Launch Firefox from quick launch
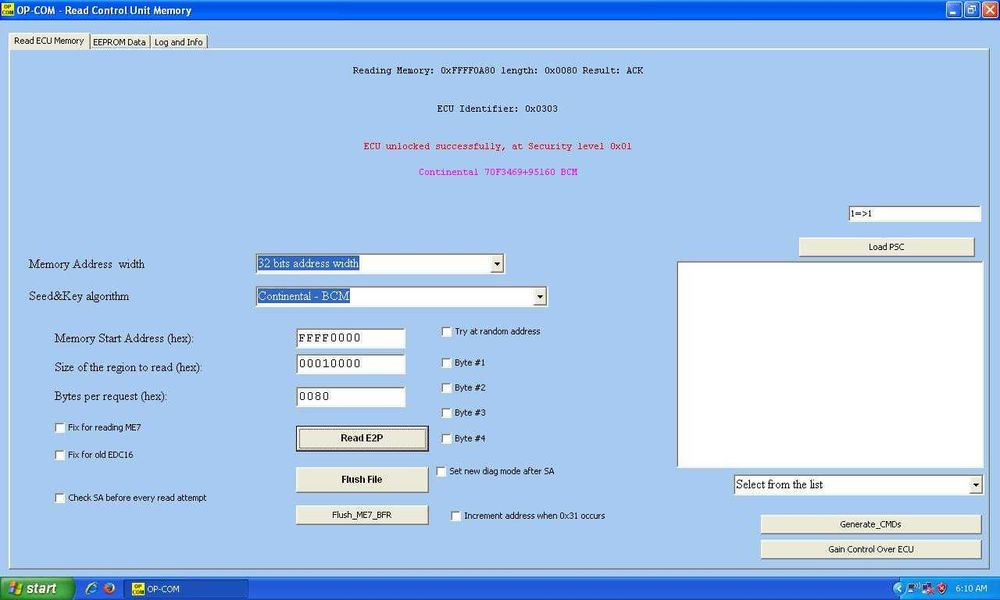The height and width of the screenshot is (600, 1000). [109, 588]
